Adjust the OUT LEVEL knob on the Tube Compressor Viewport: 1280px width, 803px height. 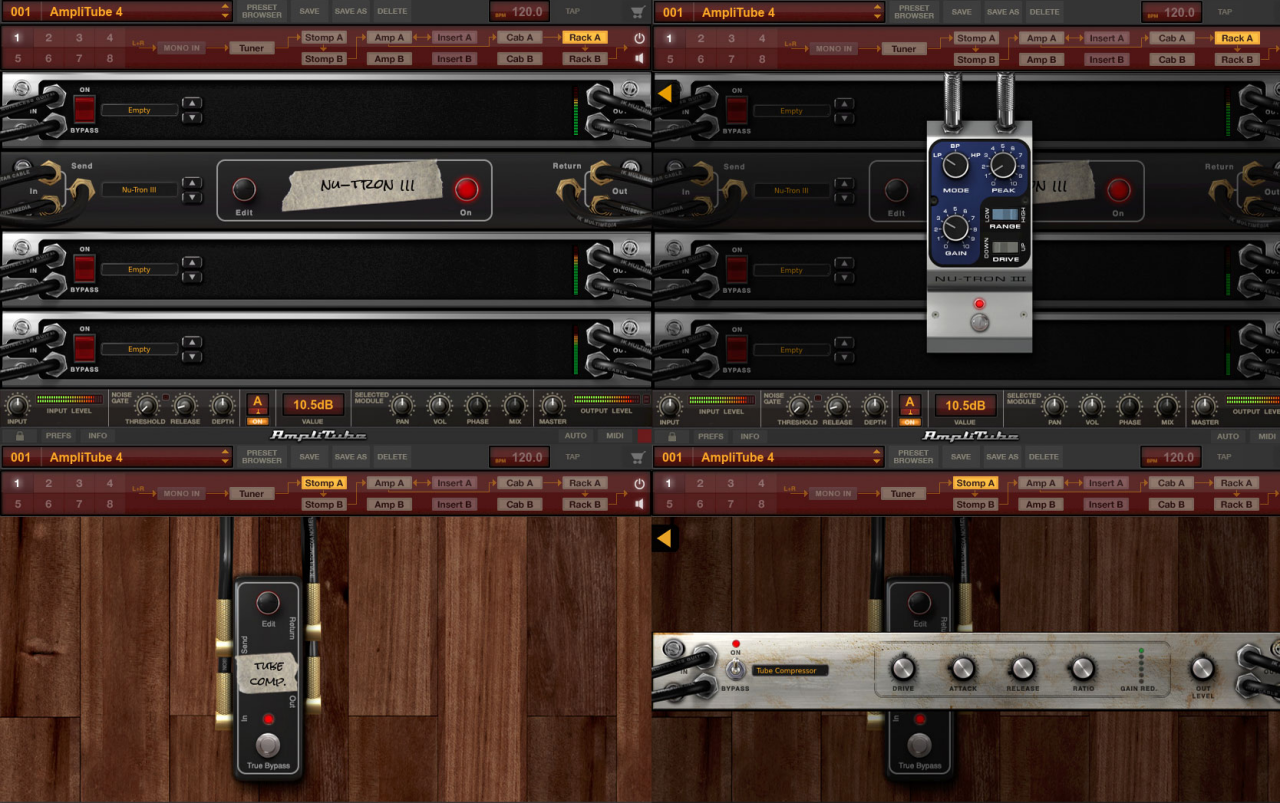1202,667
